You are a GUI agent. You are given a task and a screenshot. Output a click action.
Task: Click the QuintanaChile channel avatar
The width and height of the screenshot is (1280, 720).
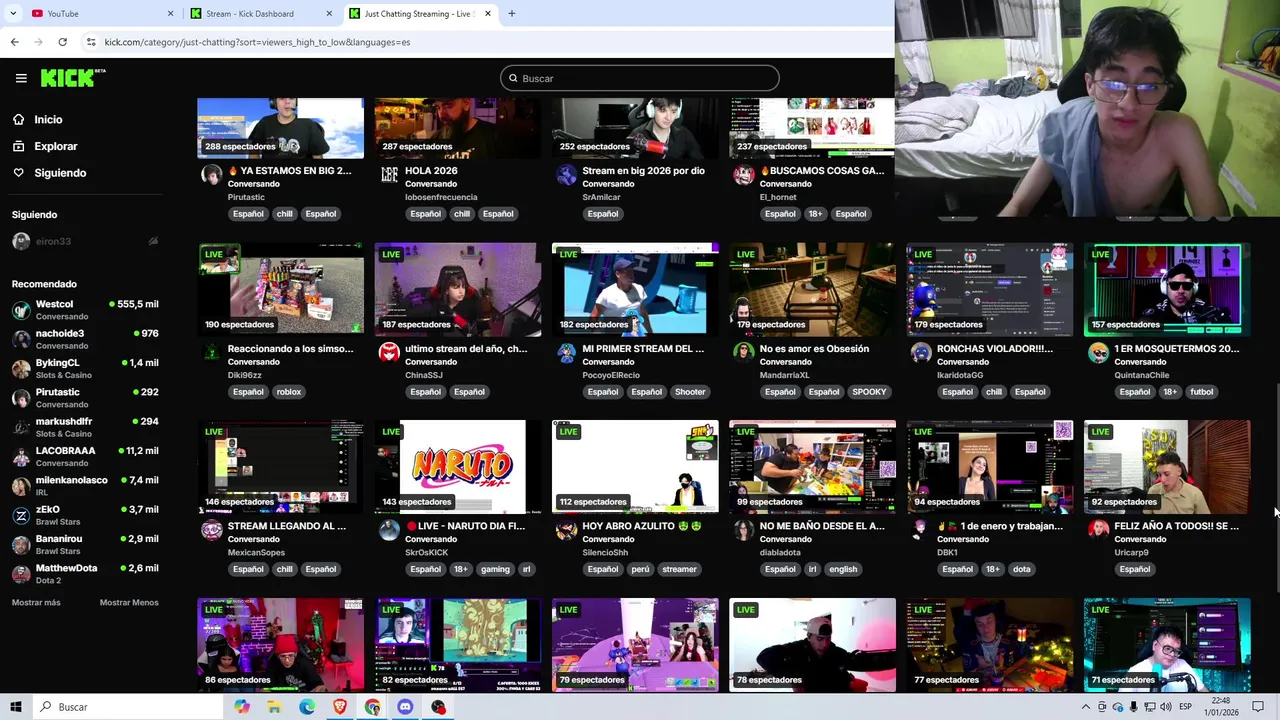tap(1098, 353)
